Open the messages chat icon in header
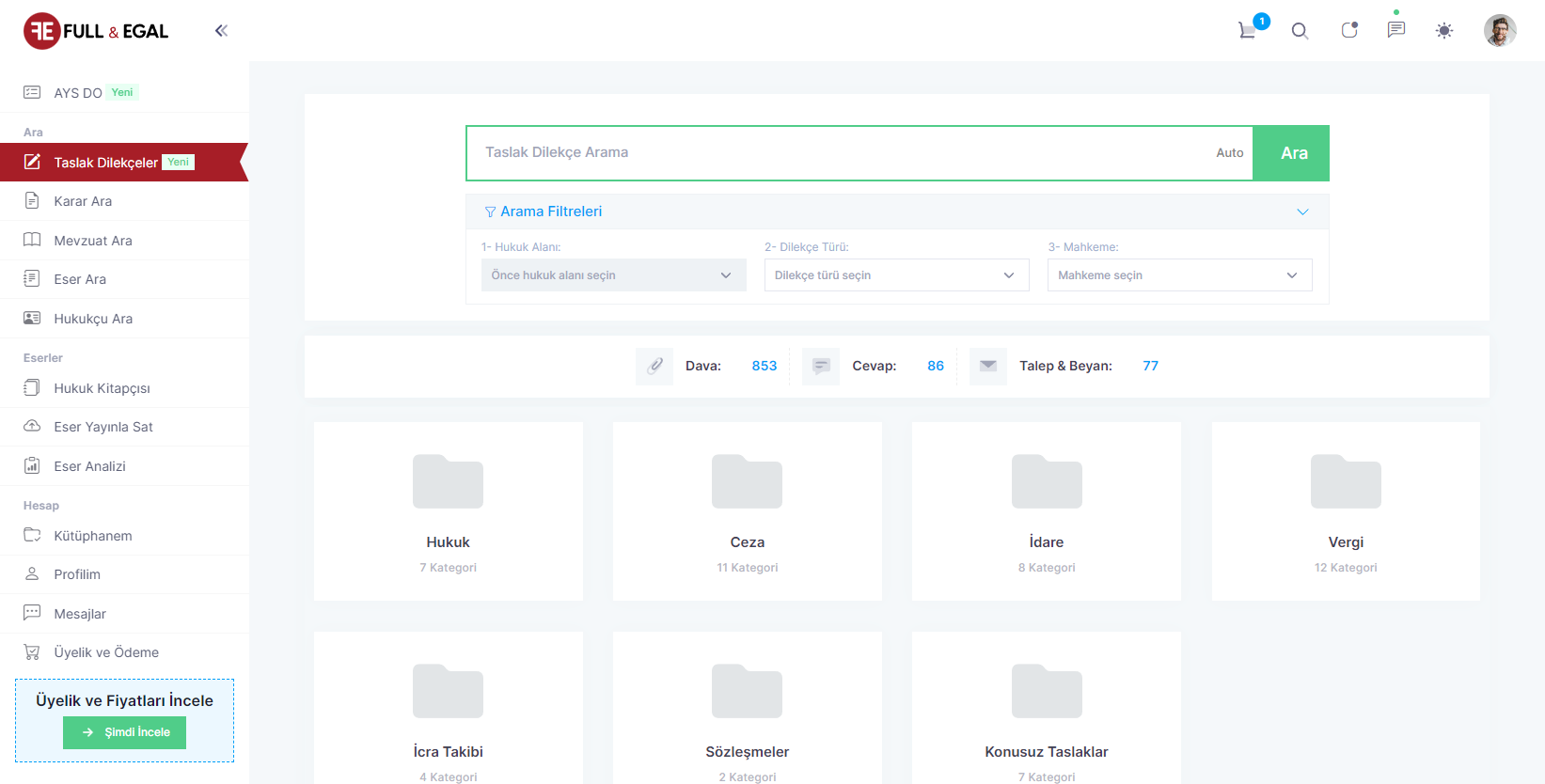Screen dimensions: 1545x784 (x=1396, y=30)
